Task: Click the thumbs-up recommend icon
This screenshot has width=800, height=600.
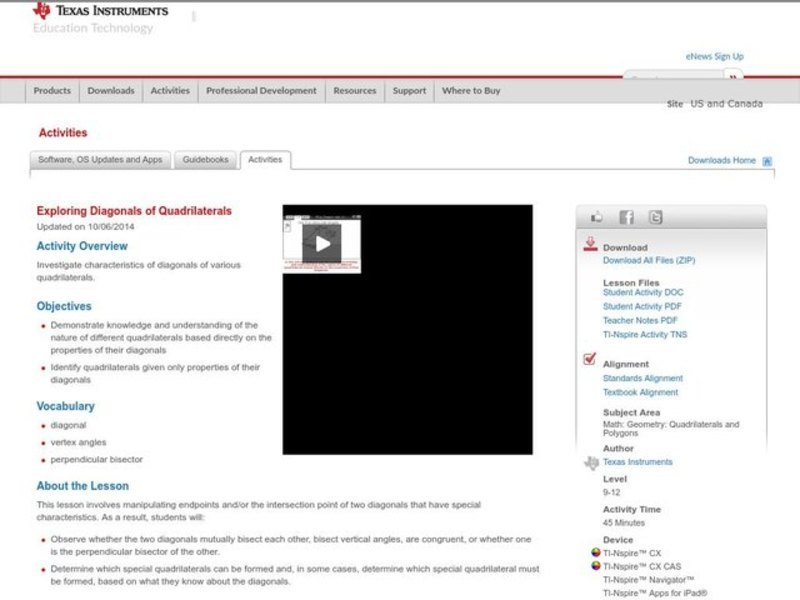Action: click(x=596, y=216)
